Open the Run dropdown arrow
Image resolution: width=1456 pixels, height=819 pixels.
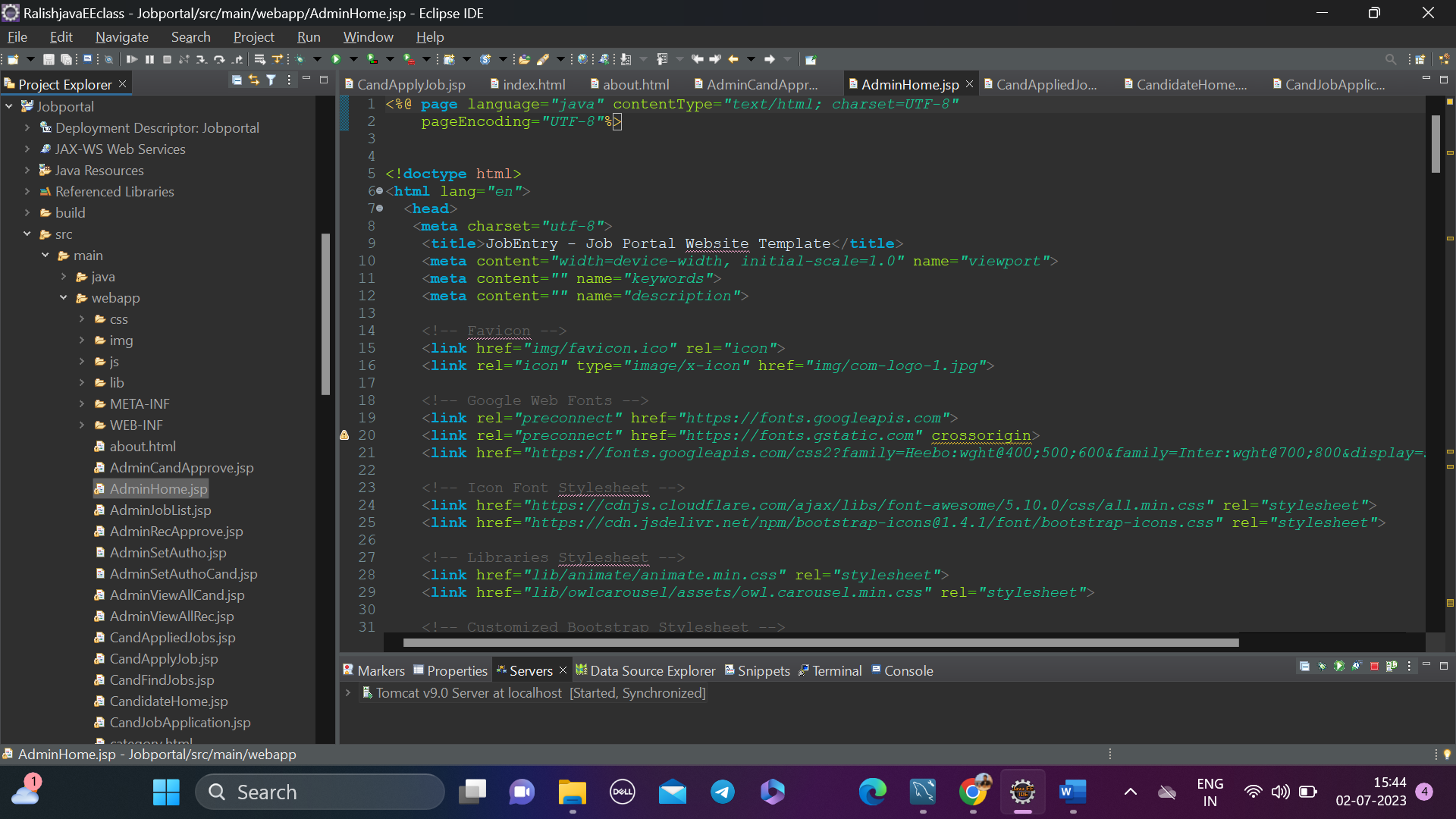[x=353, y=59]
